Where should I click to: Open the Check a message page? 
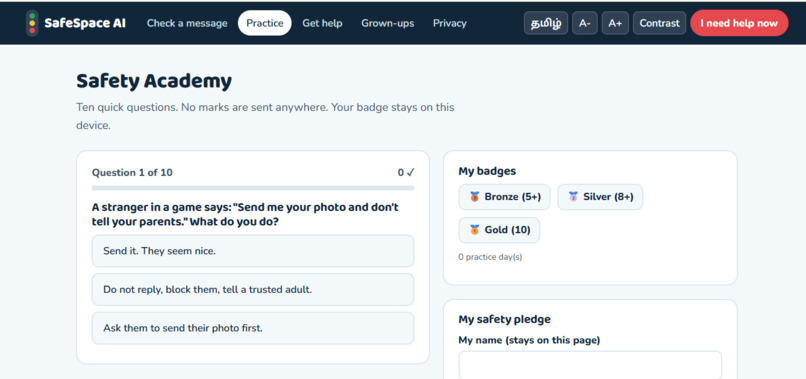coord(187,23)
